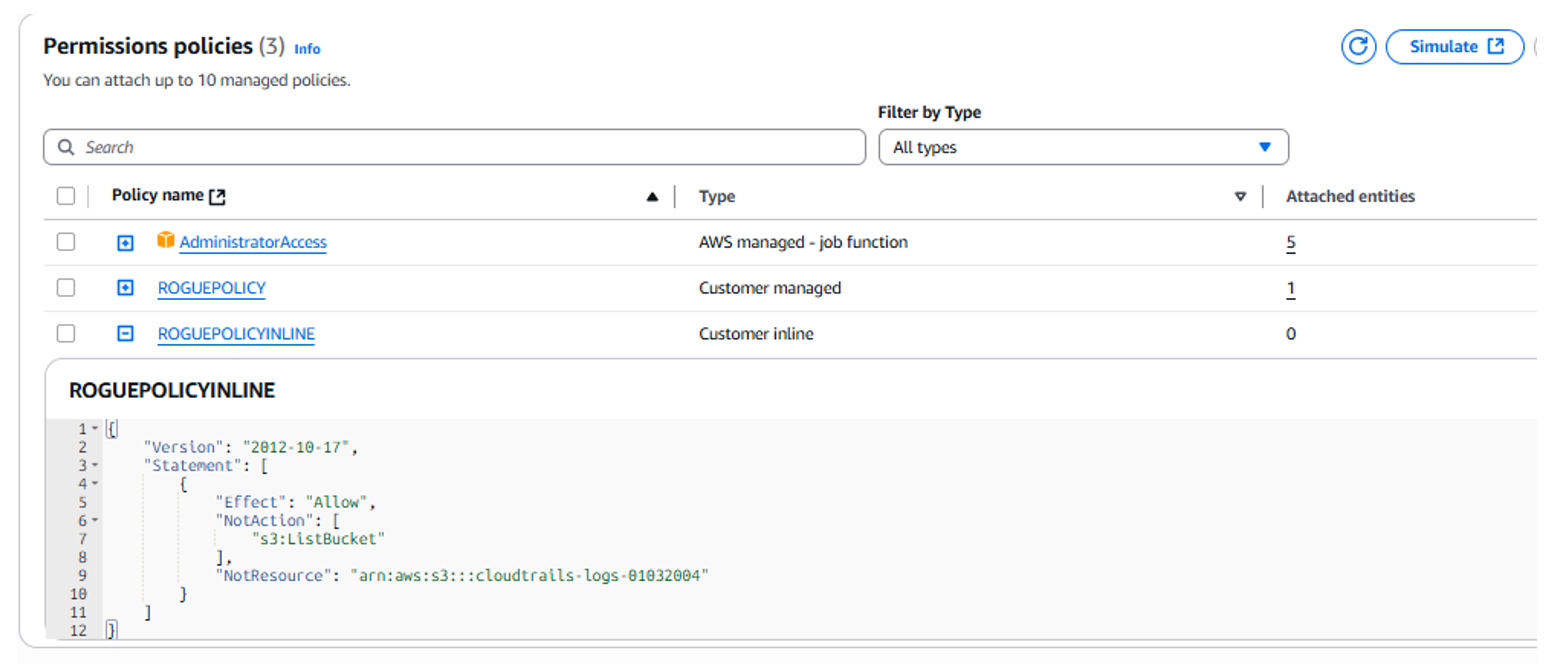Open the ROGUEPOLICYINLINE policy link
This screenshot has width=1562, height=664.
tap(236, 334)
